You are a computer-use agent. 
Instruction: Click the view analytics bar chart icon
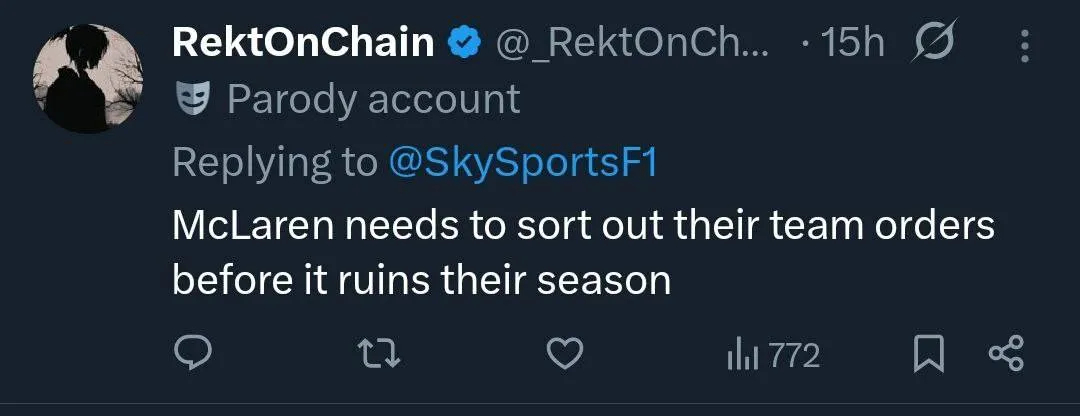pos(742,355)
